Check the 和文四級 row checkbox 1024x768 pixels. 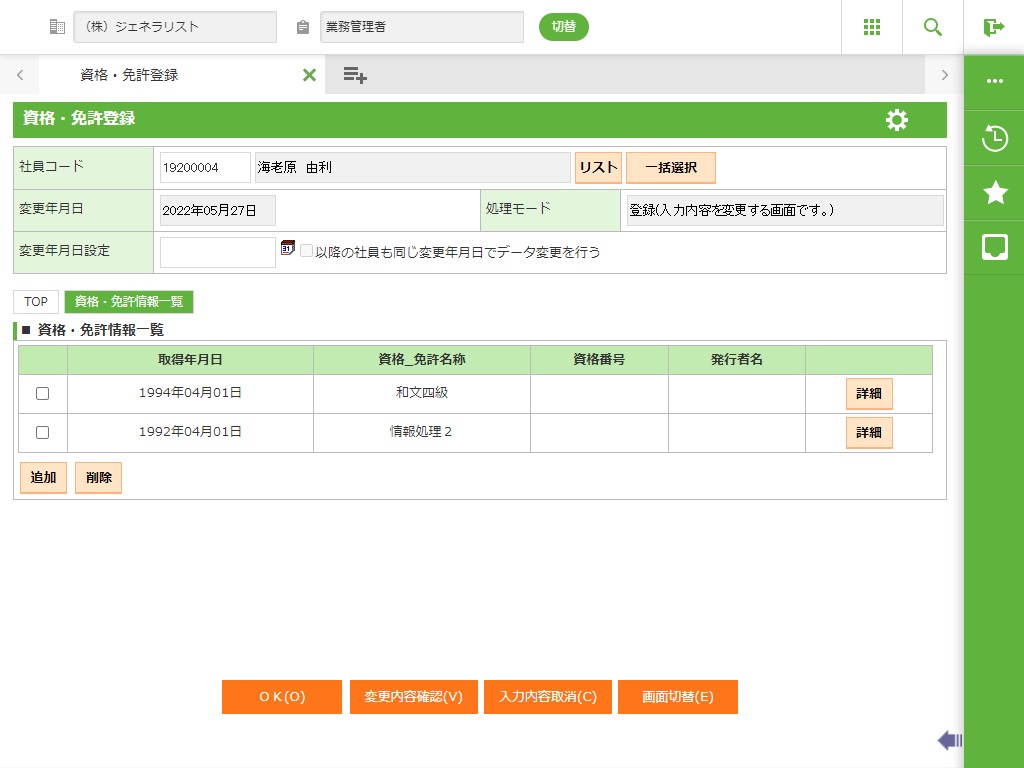pos(42,394)
